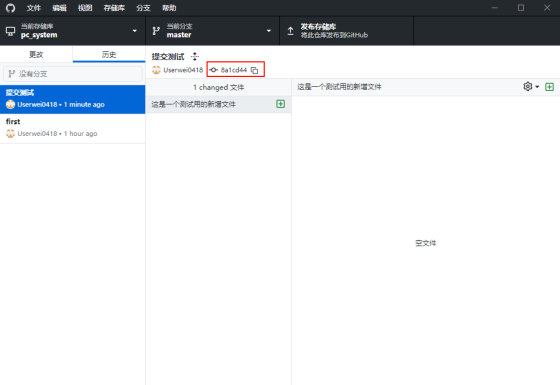Click the commit node icon before 8a1cd44
This screenshot has height=385, width=560.
[213, 70]
